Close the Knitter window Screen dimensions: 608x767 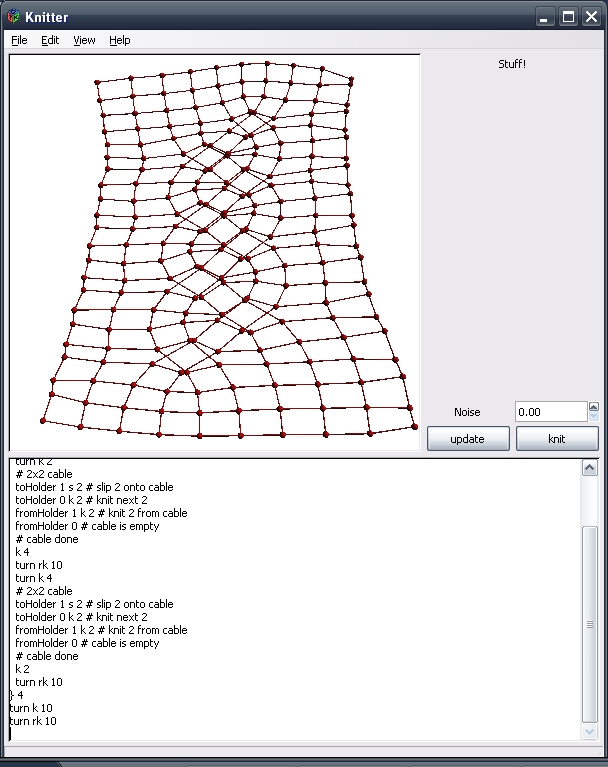point(590,16)
